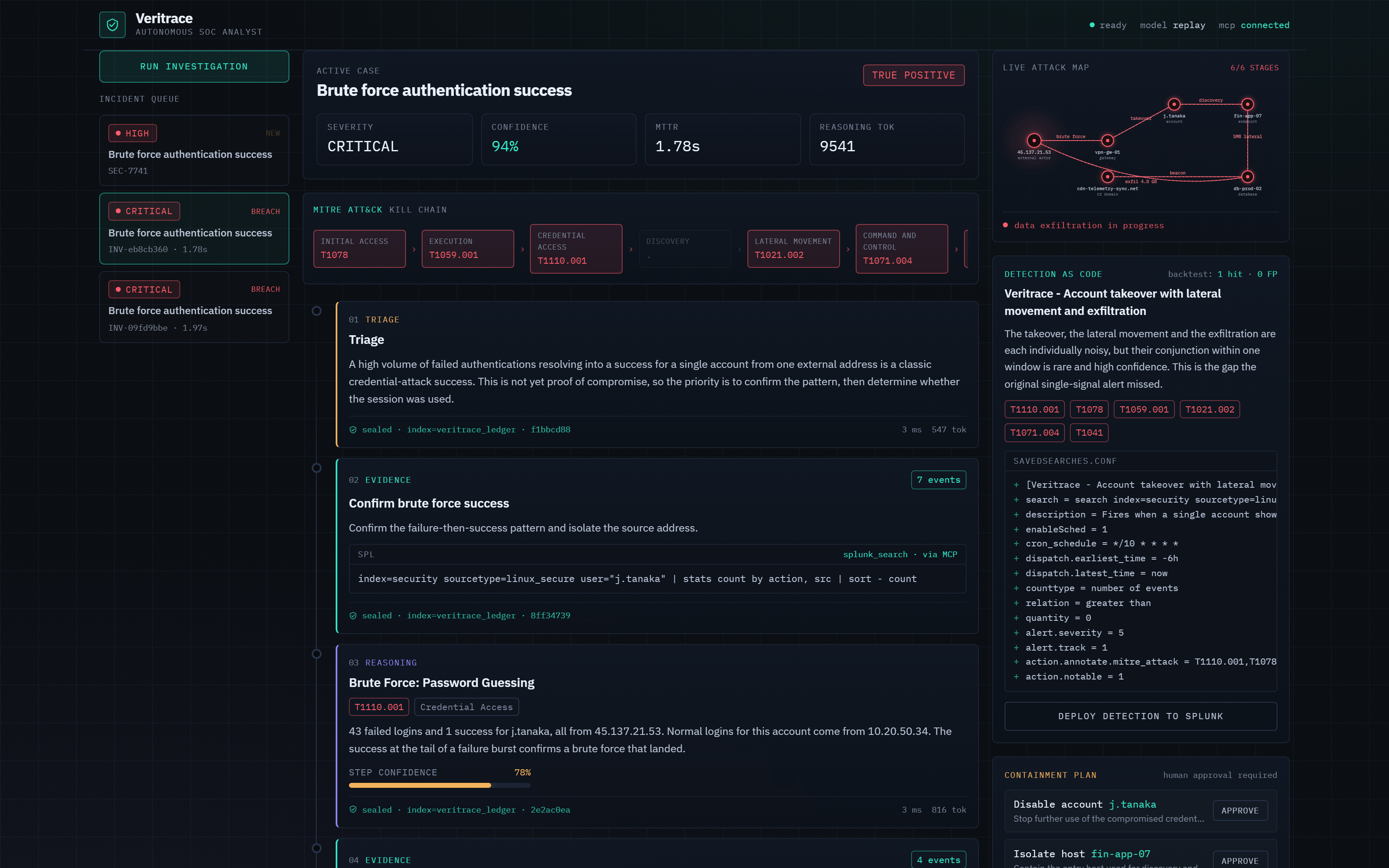
Task: Select the Initial Access T1078 kill chain stage
Action: pos(359,248)
